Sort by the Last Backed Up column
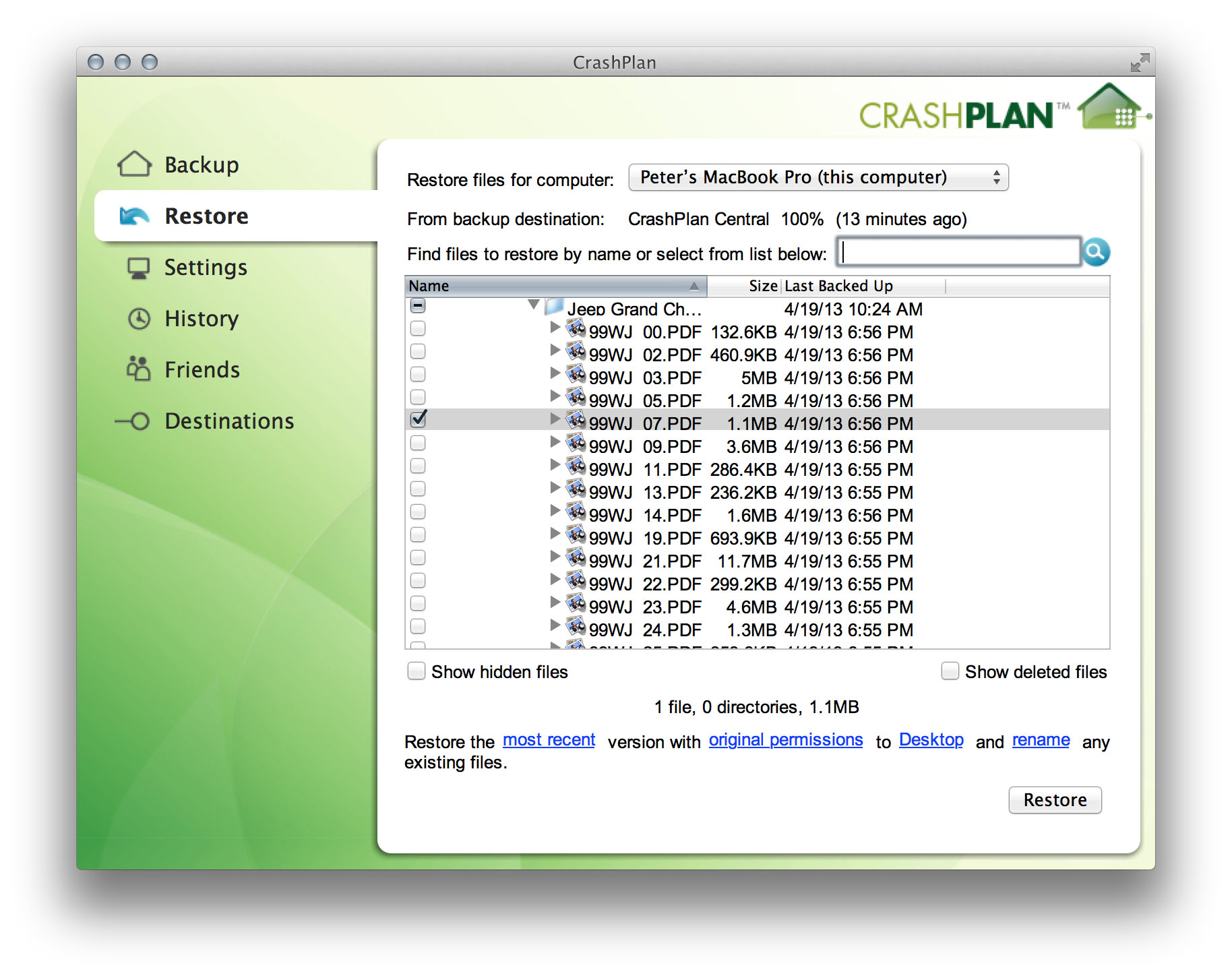The height and width of the screenshot is (976, 1232). coord(863,286)
